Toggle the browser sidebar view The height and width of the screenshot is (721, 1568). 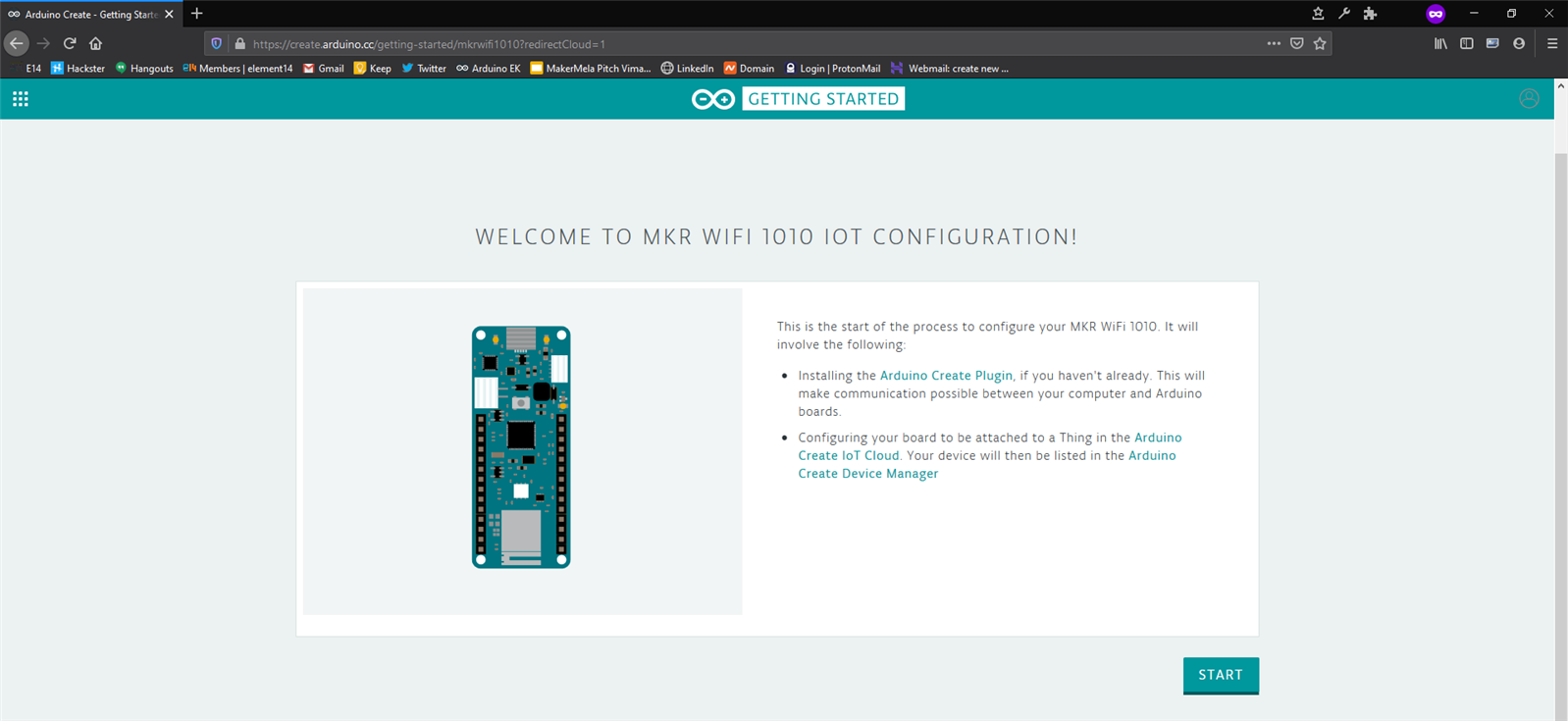(1466, 43)
